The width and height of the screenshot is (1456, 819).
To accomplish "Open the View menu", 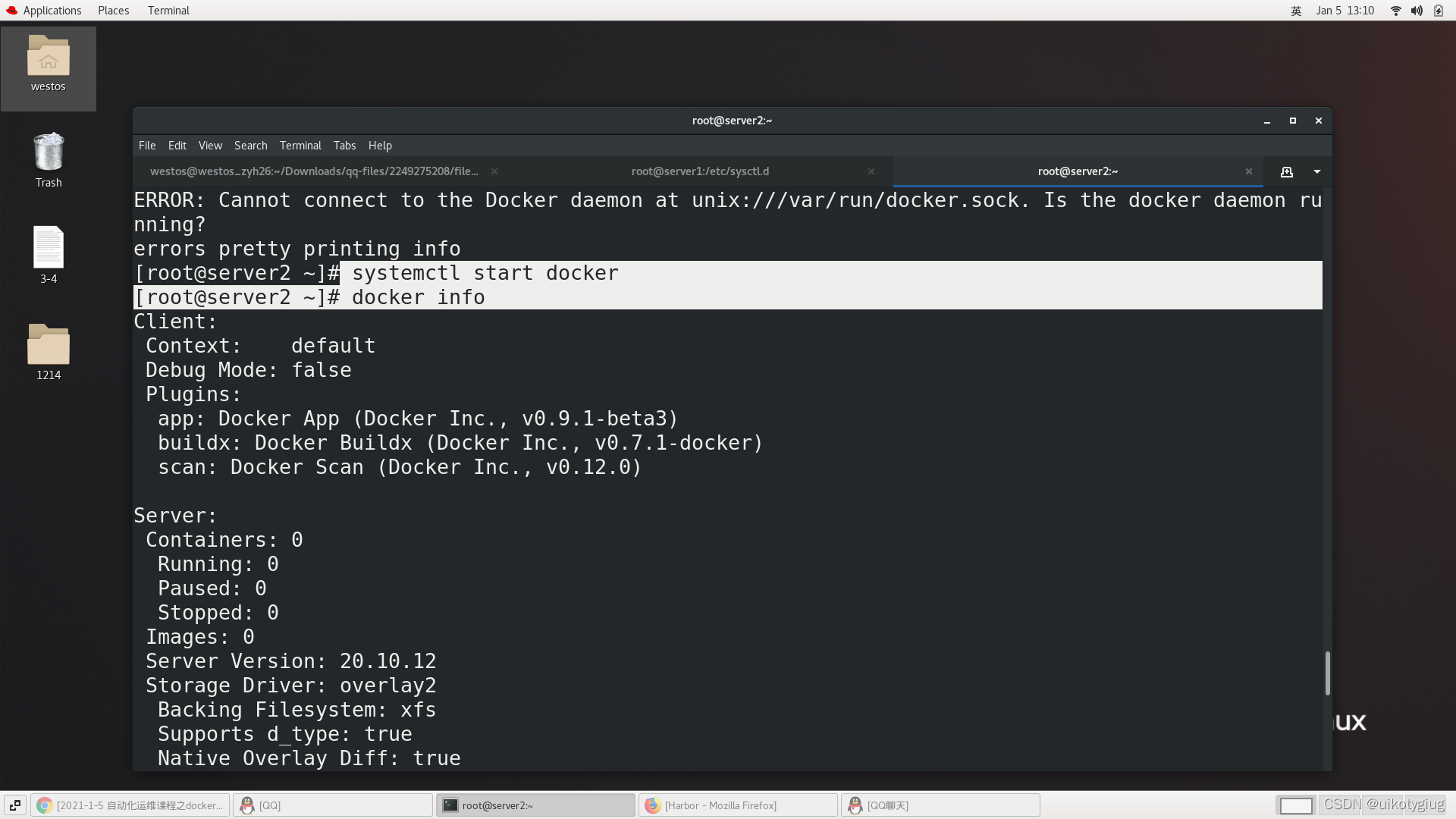I will point(210,146).
